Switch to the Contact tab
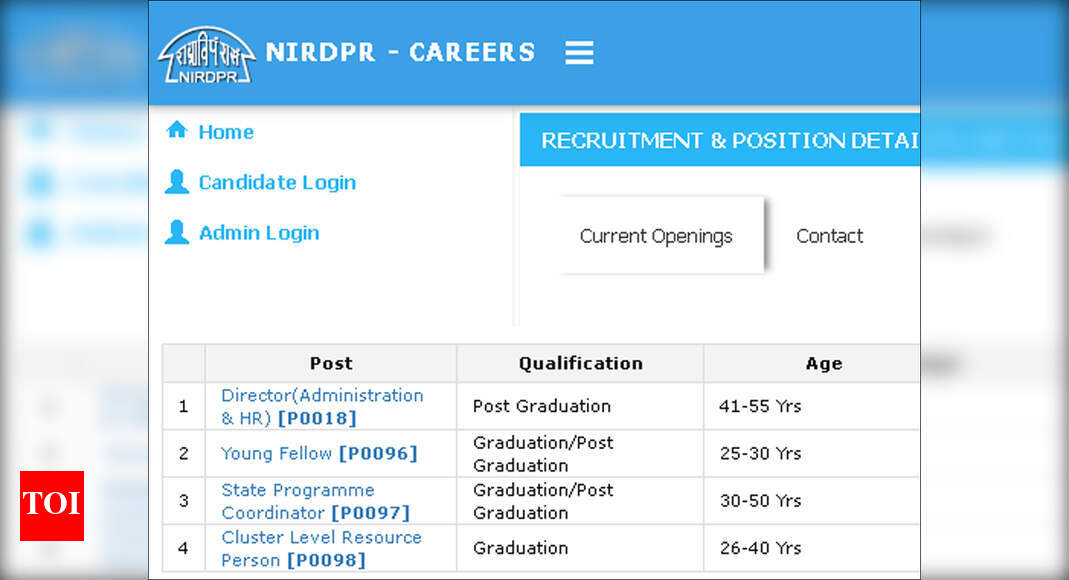The image size is (1069, 580). coord(829,236)
